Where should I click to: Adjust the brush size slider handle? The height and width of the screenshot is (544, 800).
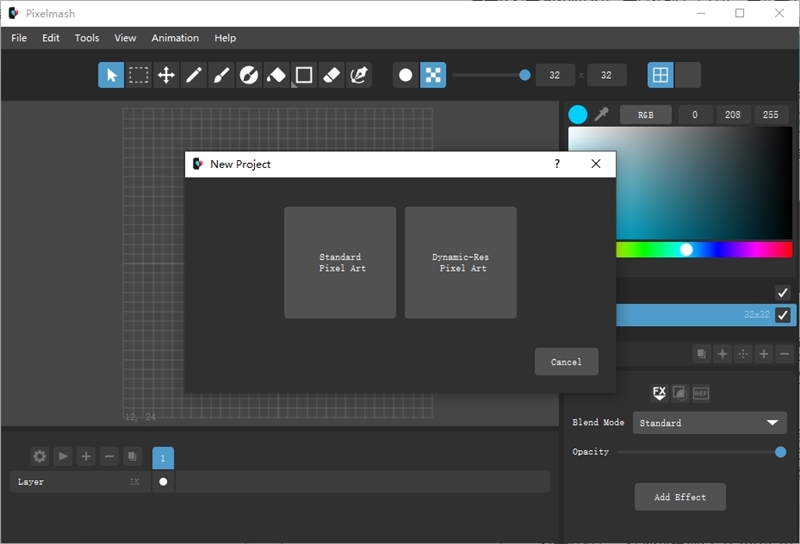pos(524,75)
